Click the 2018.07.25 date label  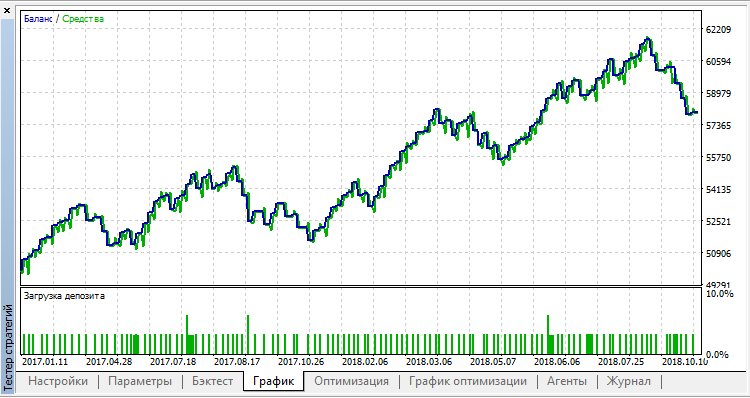621,361
